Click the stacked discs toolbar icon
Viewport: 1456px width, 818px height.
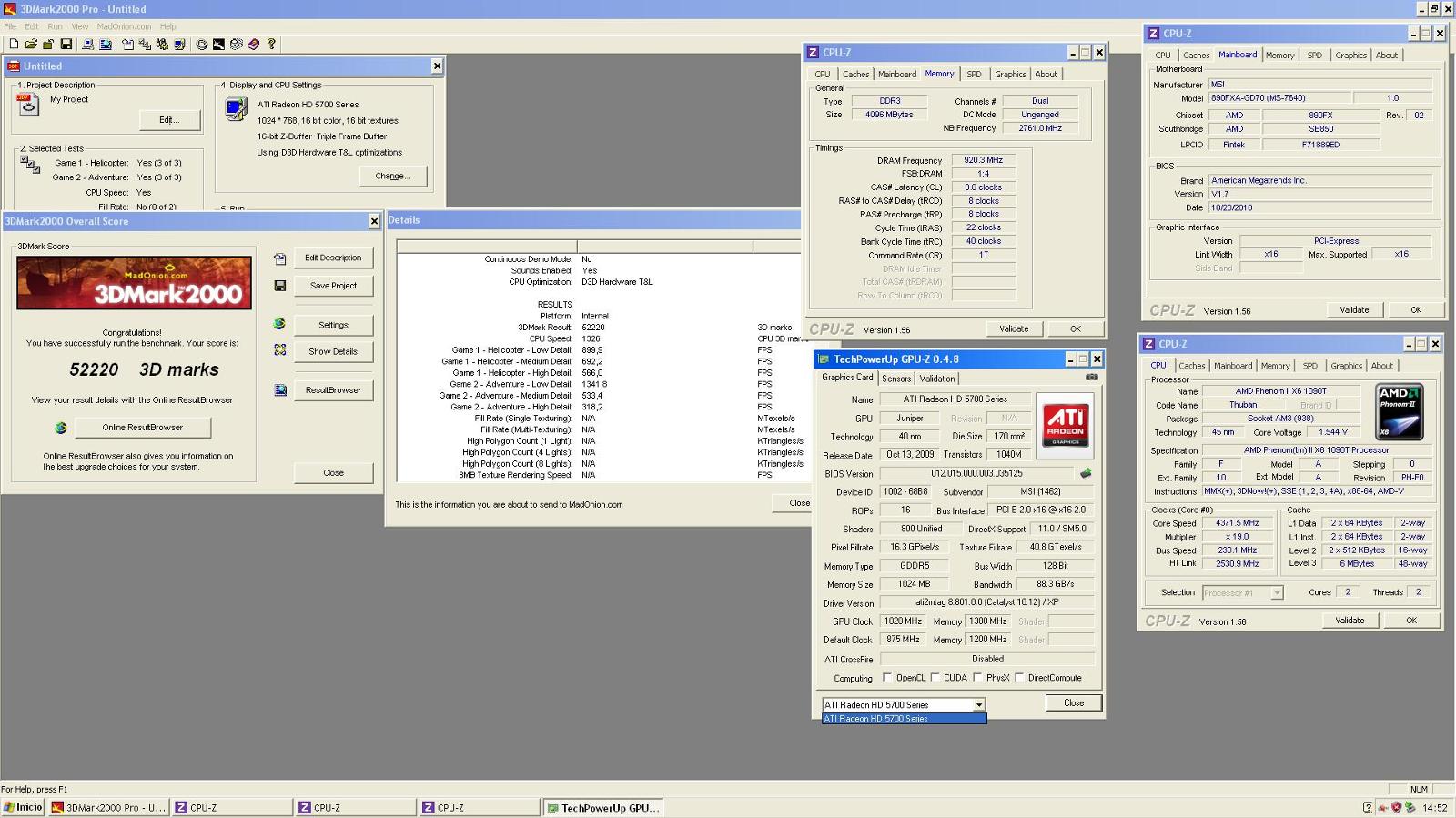pos(237,44)
